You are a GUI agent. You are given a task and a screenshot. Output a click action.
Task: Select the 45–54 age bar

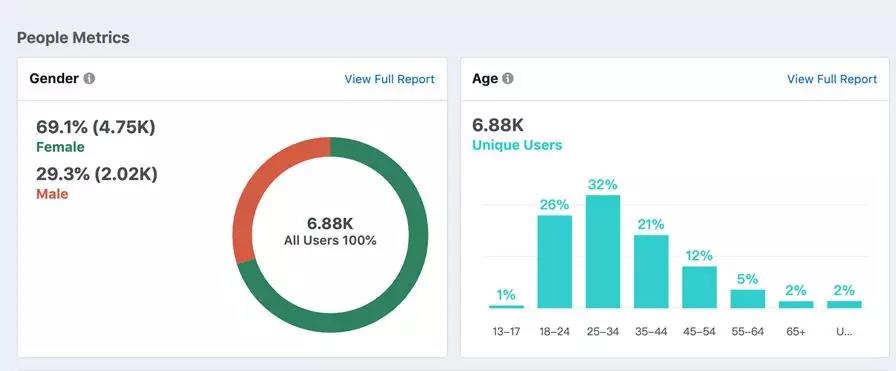click(699, 287)
